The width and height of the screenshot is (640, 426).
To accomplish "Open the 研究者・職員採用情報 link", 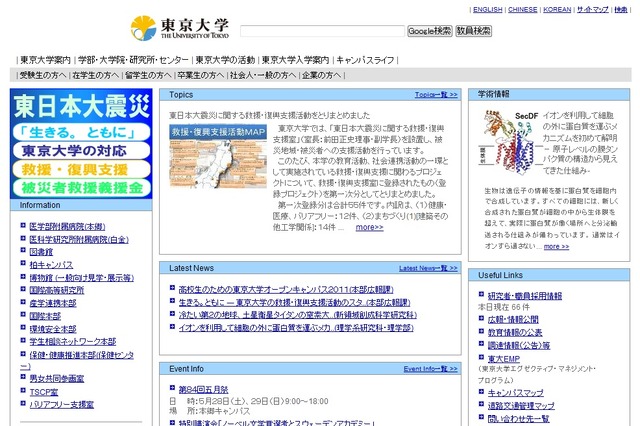I will (x=525, y=296).
